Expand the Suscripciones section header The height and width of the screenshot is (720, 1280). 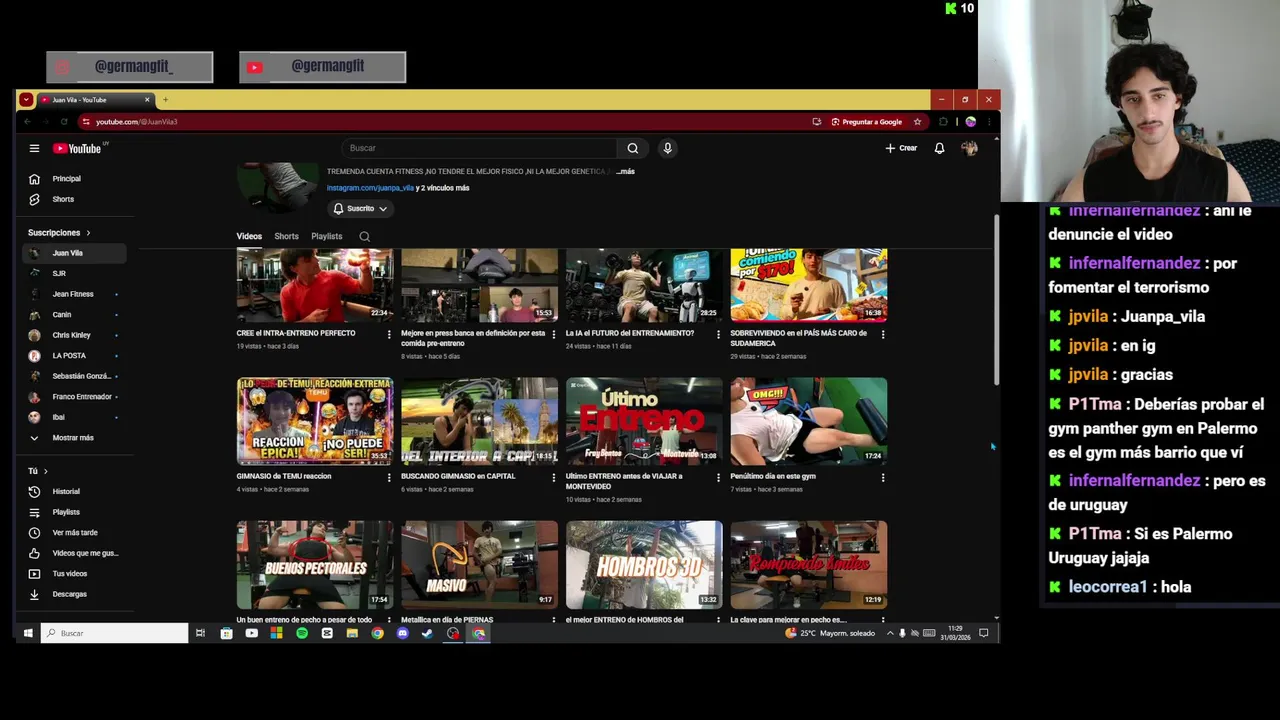point(59,233)
